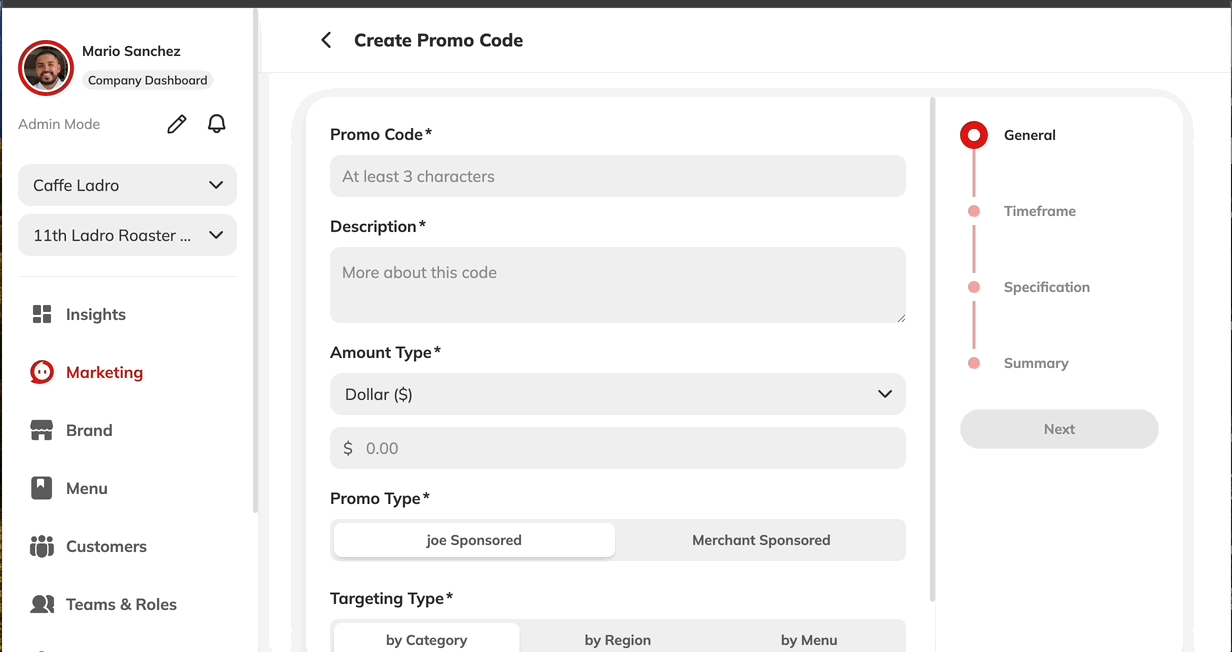This screenshot has width=1232, height=652.
Task: Go to the Timeframe step
Action: (x=1039, y=211)
